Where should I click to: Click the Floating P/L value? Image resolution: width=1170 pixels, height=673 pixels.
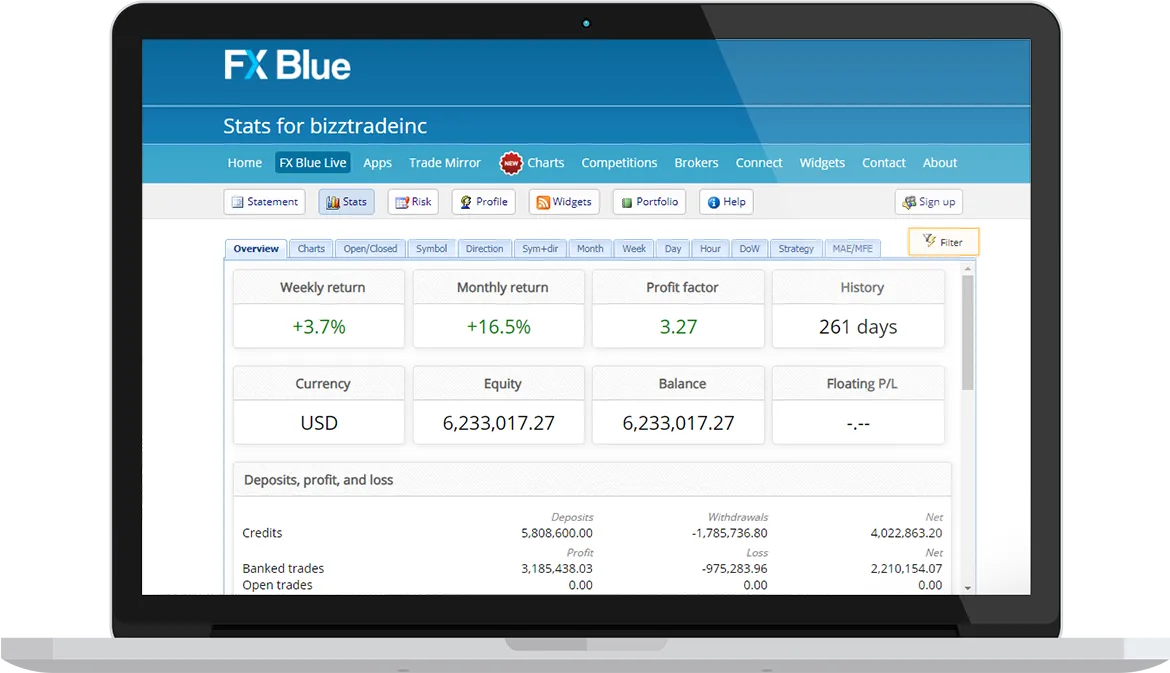tap(858, 424)
